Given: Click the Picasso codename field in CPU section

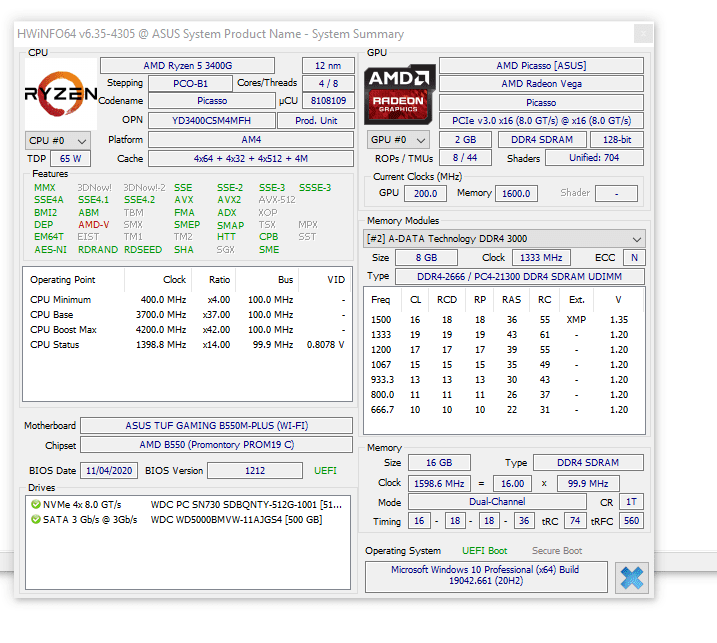Looking at the screenshot, I should [212, 101].
